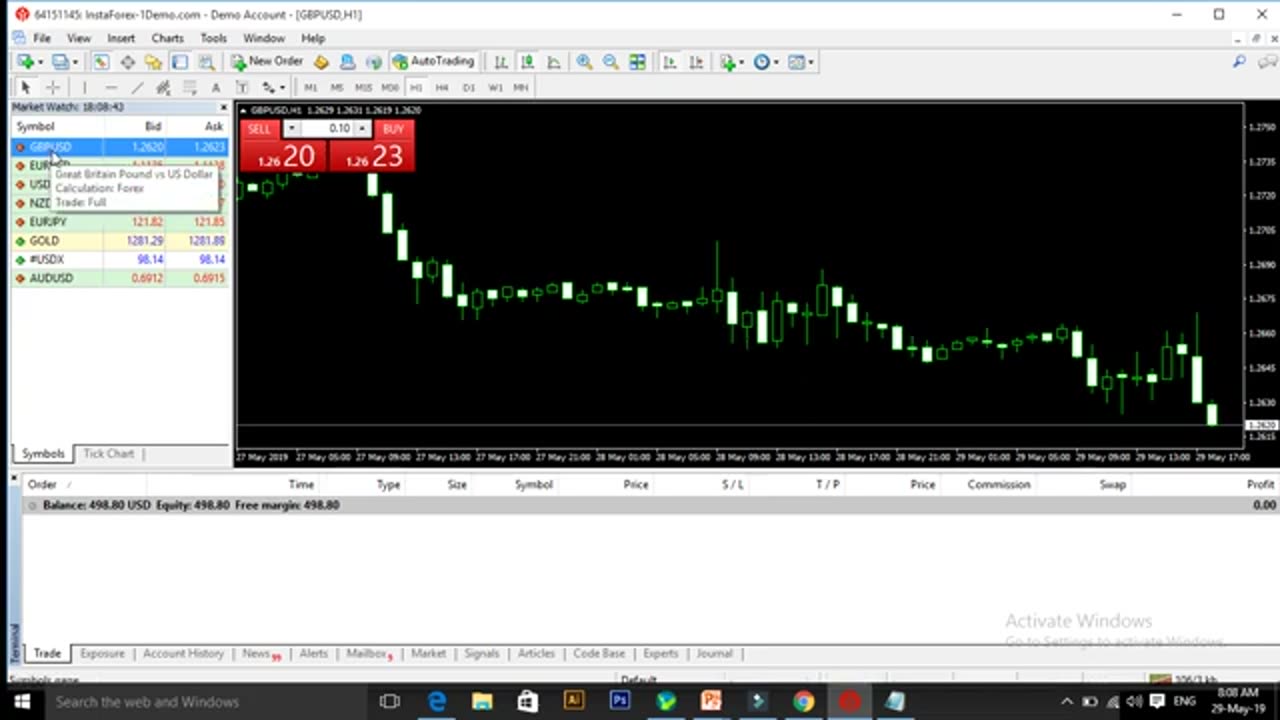Image resolution: width=1280 pixels, height=720 pixels.
Task: Close the Market Watch panel
Action: 223,107
